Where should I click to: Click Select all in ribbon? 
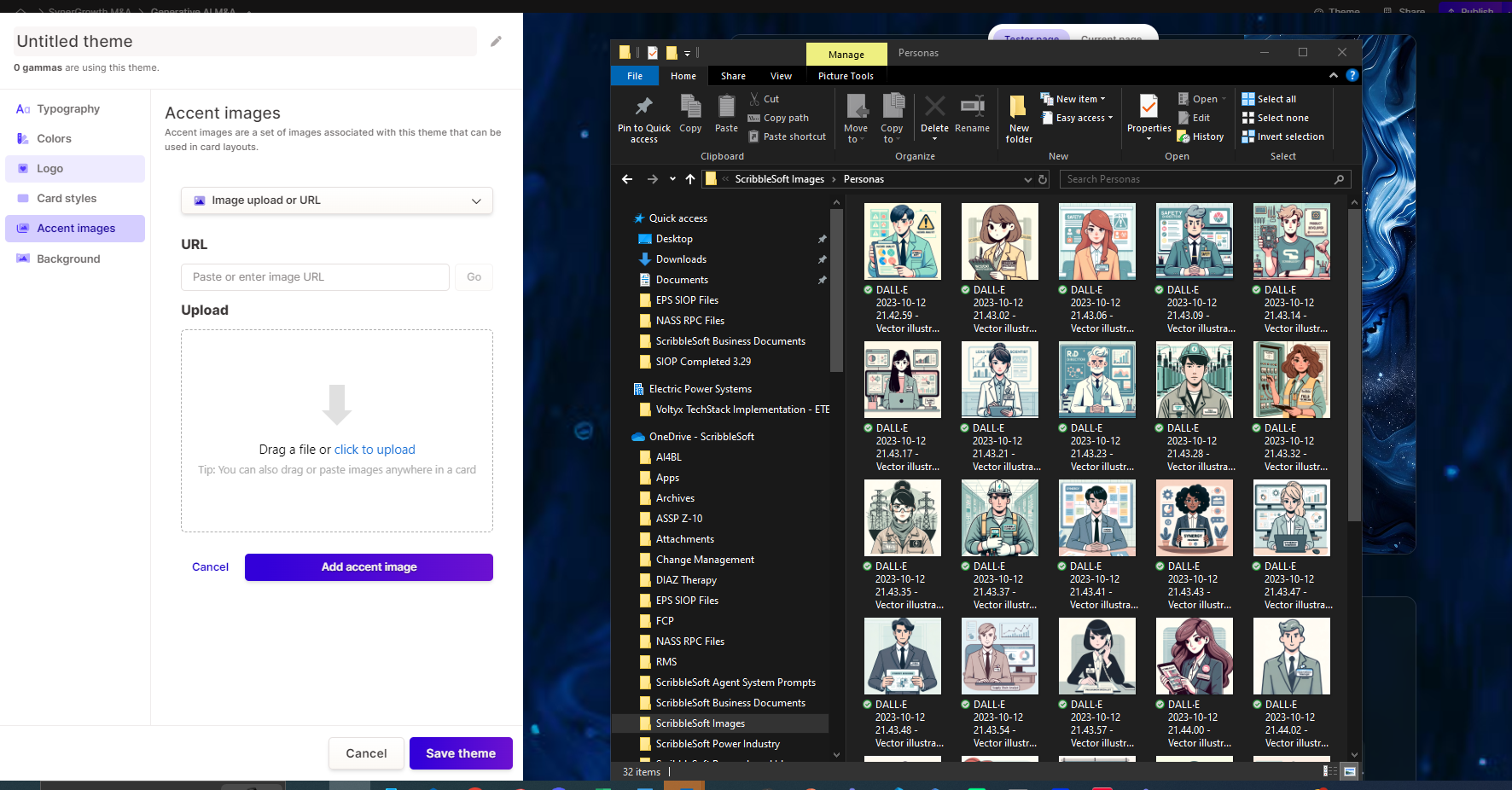coord(1269,99)
